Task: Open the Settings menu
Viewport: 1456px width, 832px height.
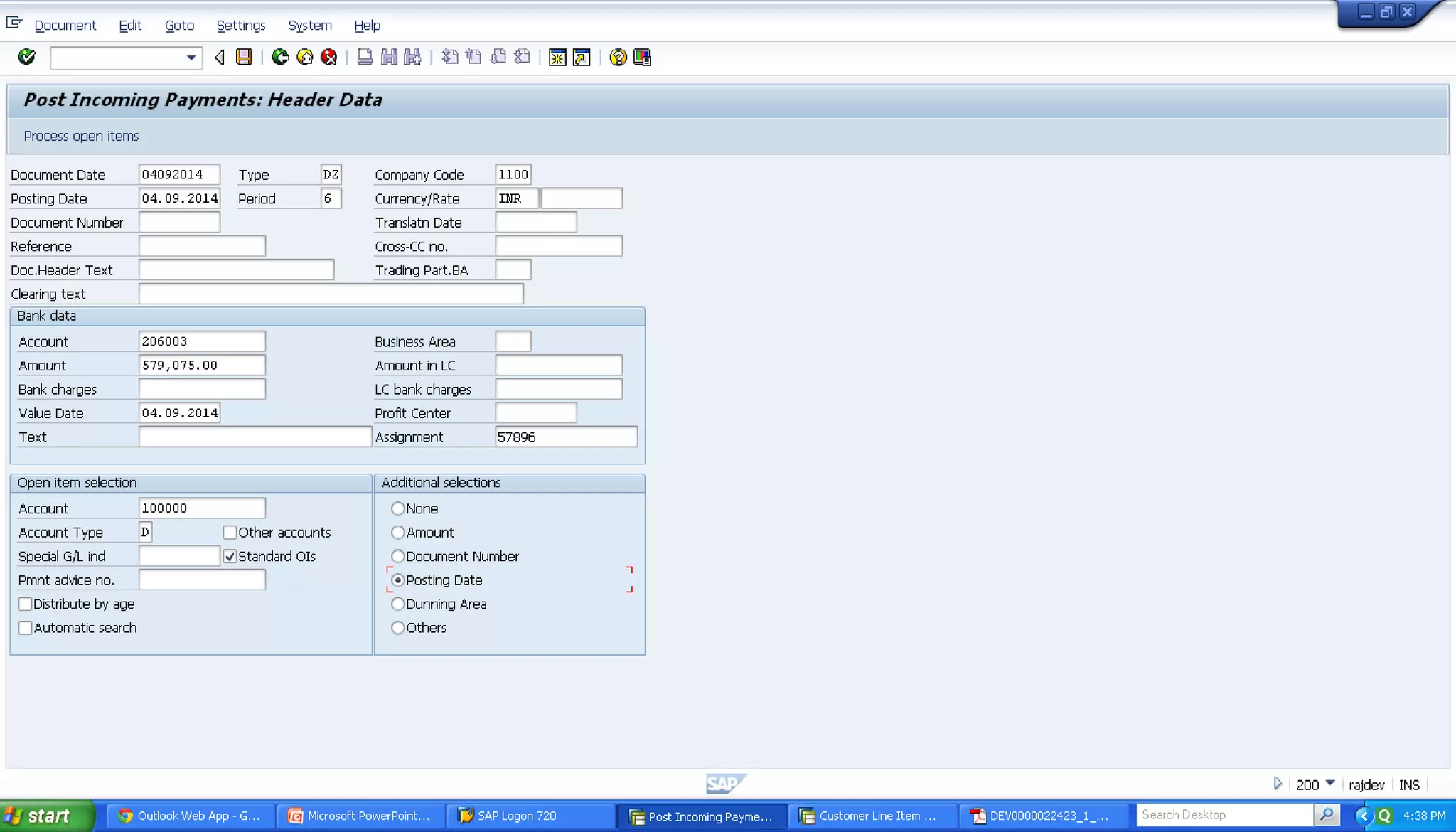Action: tap(240, 26)
